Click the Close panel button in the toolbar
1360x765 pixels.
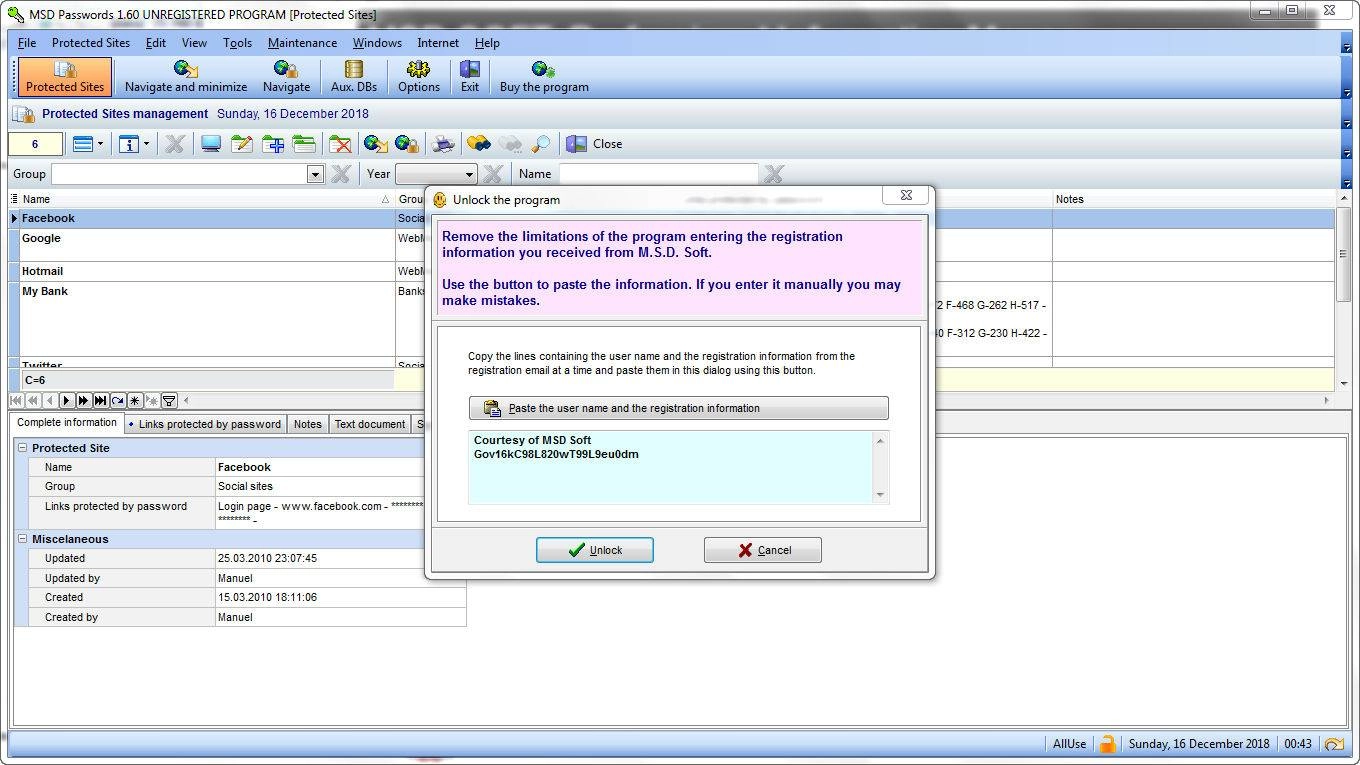tap(594, 144)
